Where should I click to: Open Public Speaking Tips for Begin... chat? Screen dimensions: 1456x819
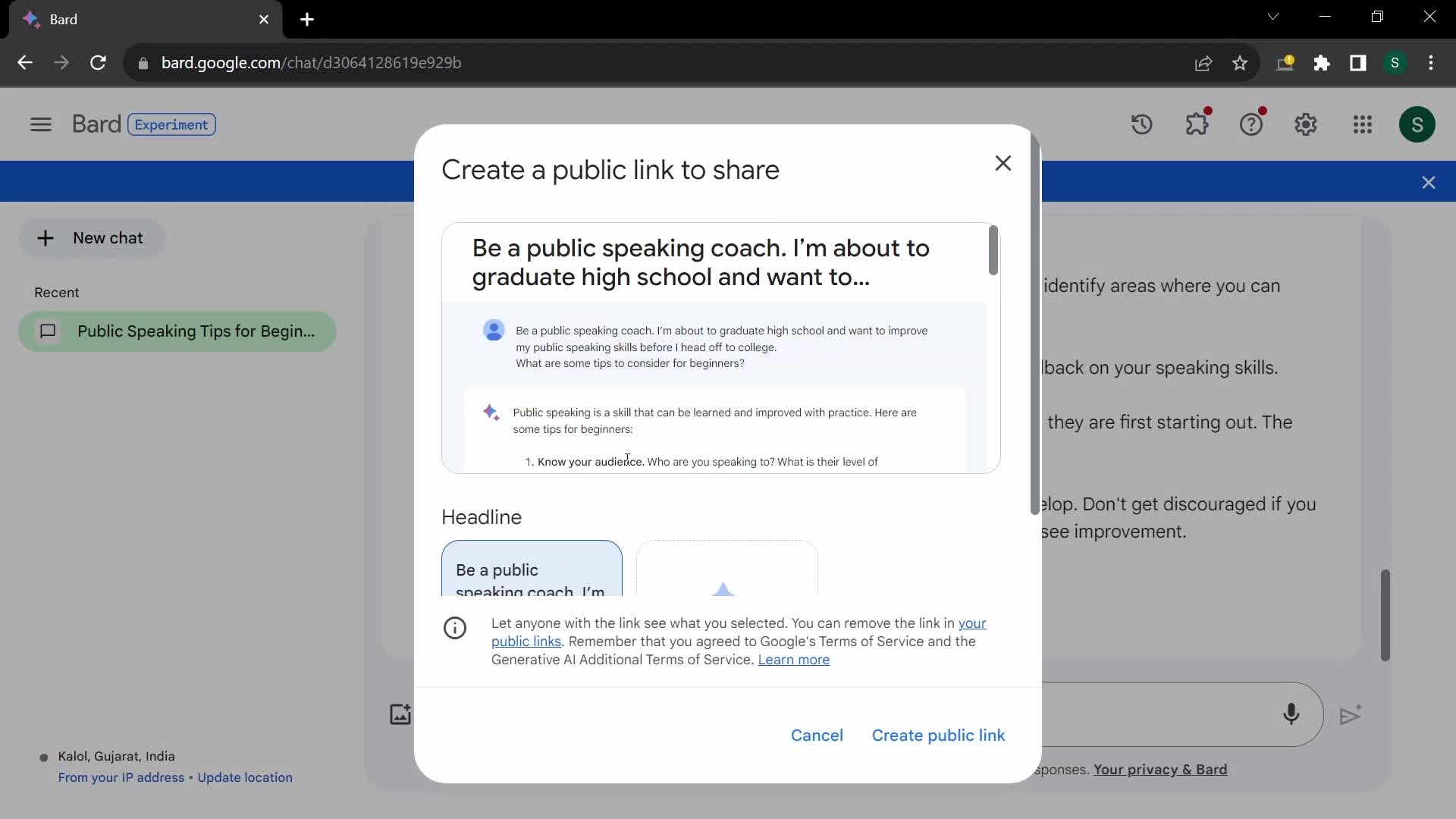[x=177, y=331]
